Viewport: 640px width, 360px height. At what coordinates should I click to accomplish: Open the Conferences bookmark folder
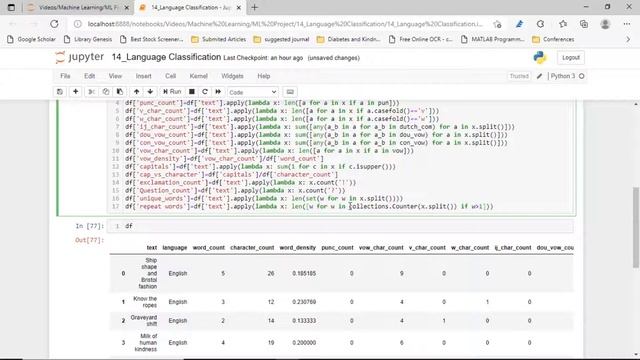553,40
